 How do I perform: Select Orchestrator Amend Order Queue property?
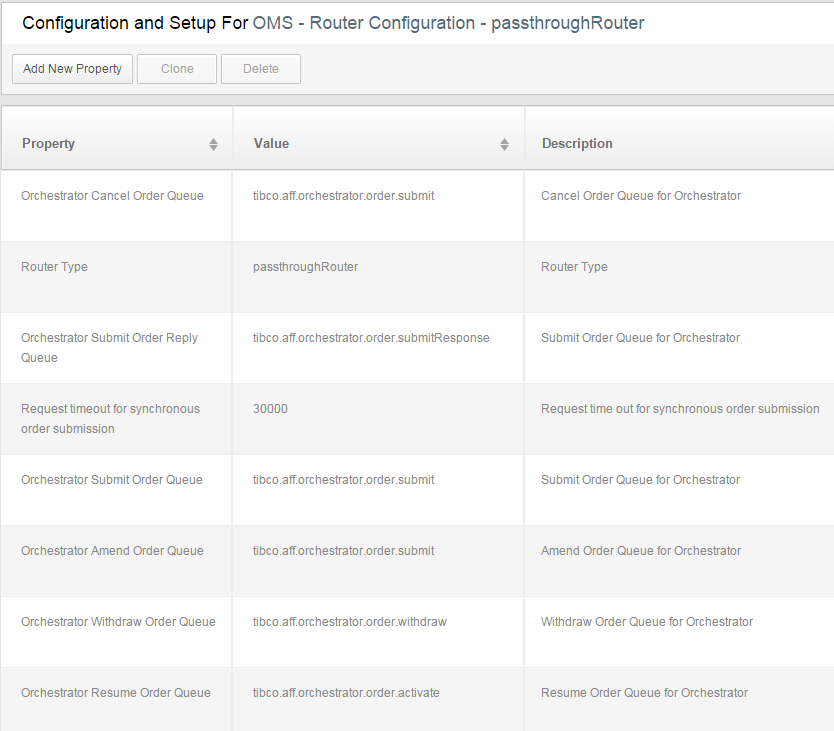click(x=112, y=551)
